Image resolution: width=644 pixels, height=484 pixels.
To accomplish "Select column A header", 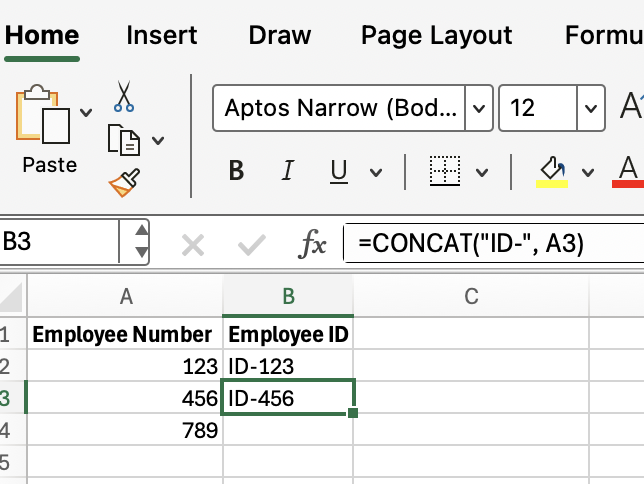I will 125,296.
